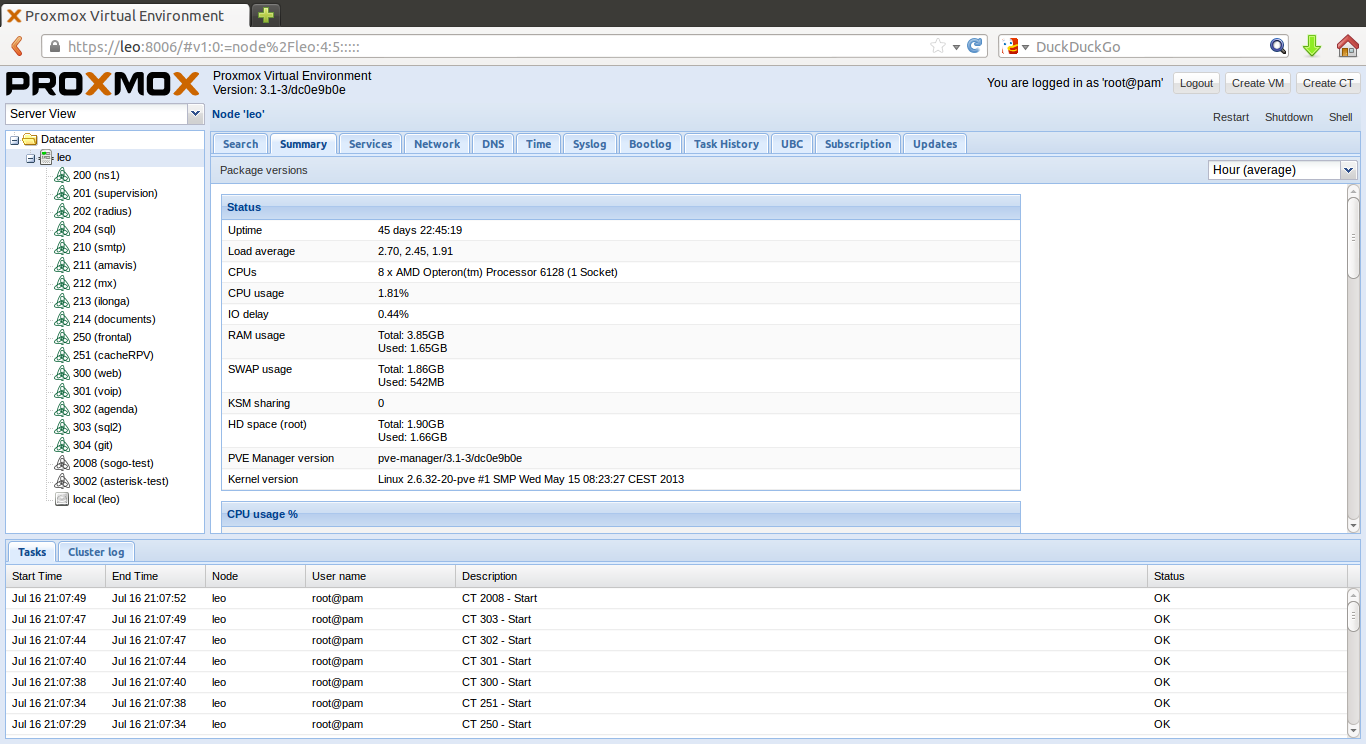Click the browser back arrow icon

(17, 46)
